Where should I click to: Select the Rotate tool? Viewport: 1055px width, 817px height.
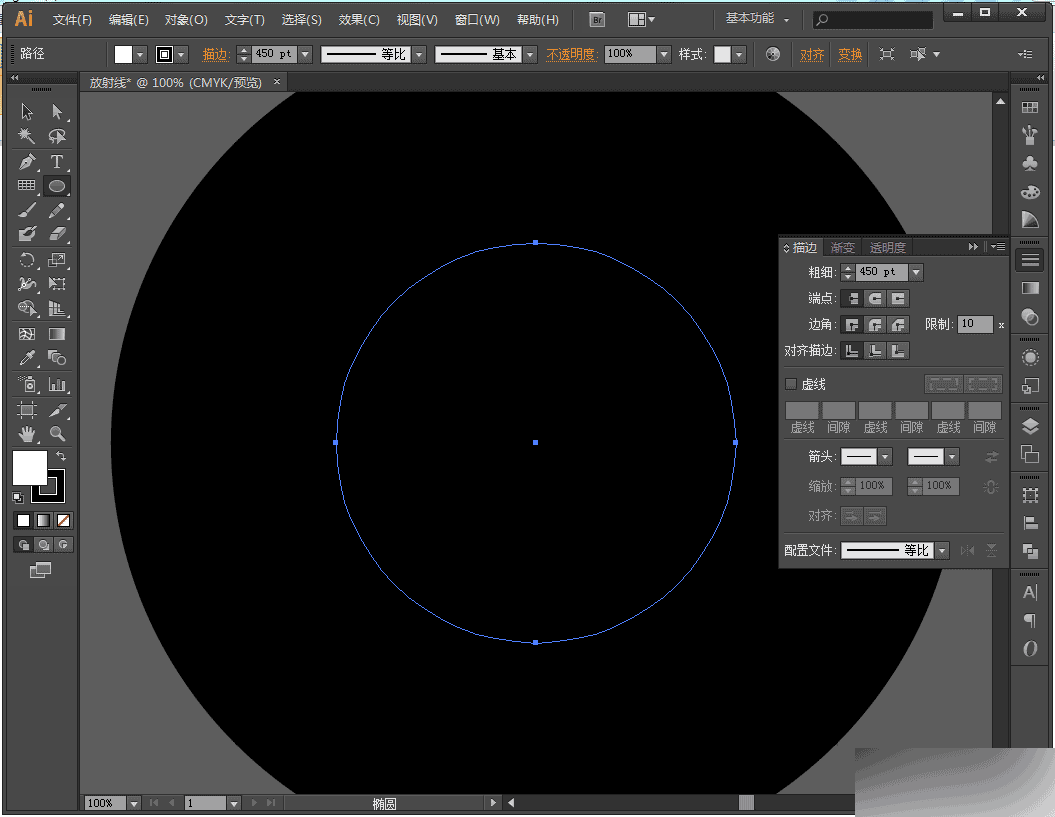[x=27, y=260]
